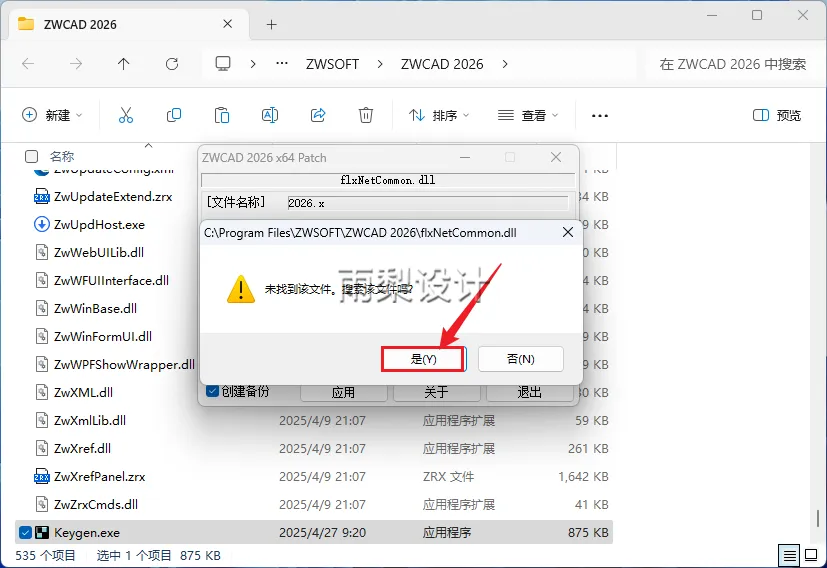Click the This PC monitor icon
Image resolution: width=827 pixels, height=568 pixels.
(x=223, y=64)
